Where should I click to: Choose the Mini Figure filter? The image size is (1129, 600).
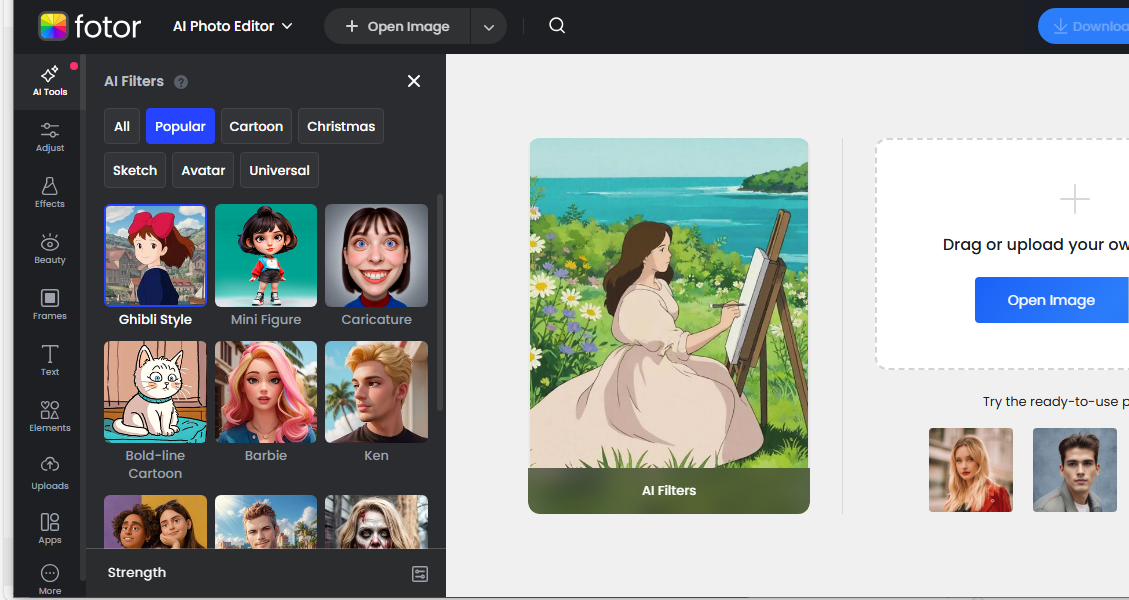click(266, 256)
